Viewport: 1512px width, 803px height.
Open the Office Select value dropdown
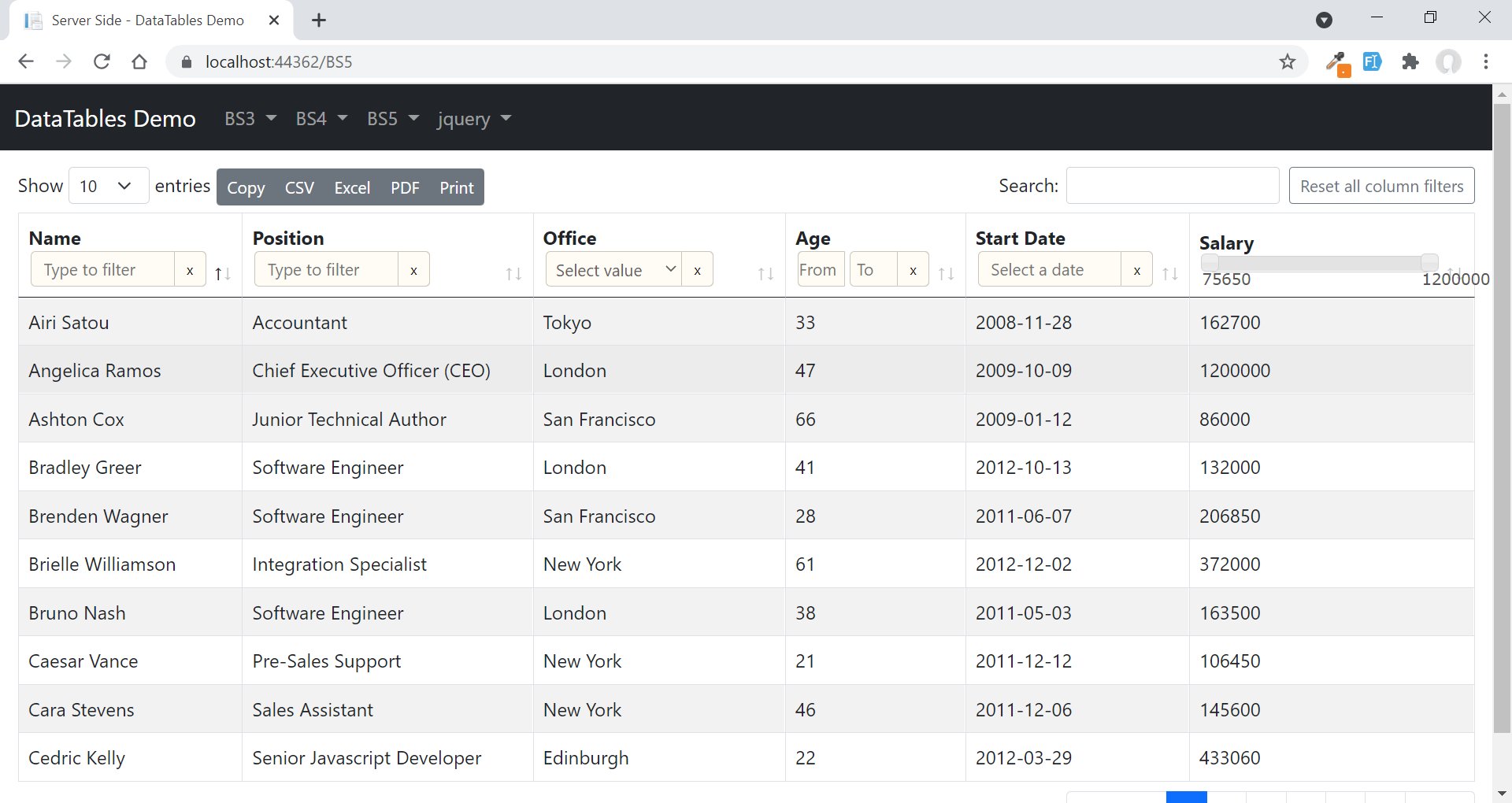coord(614,270)
